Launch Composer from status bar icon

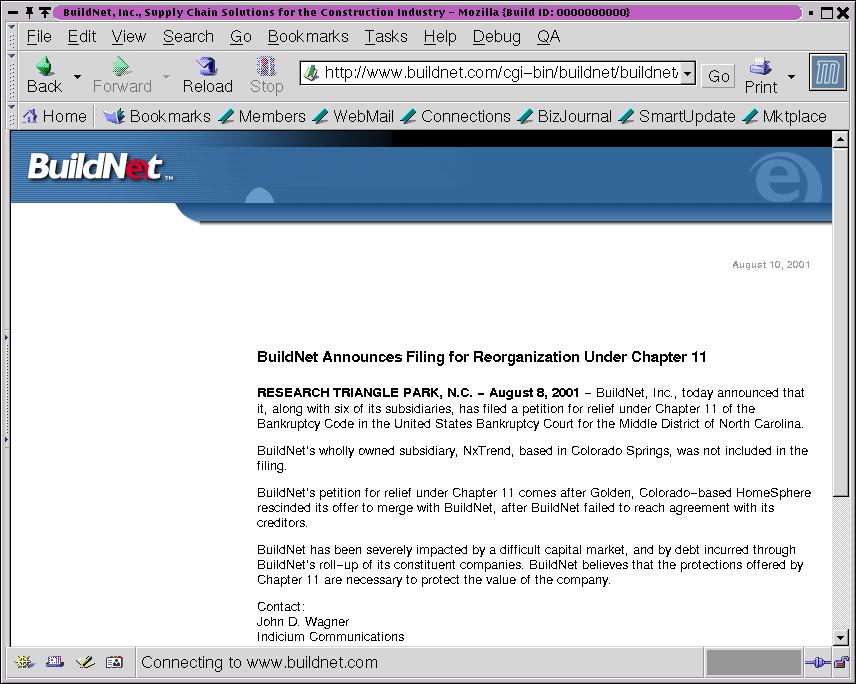click(85, 662)
